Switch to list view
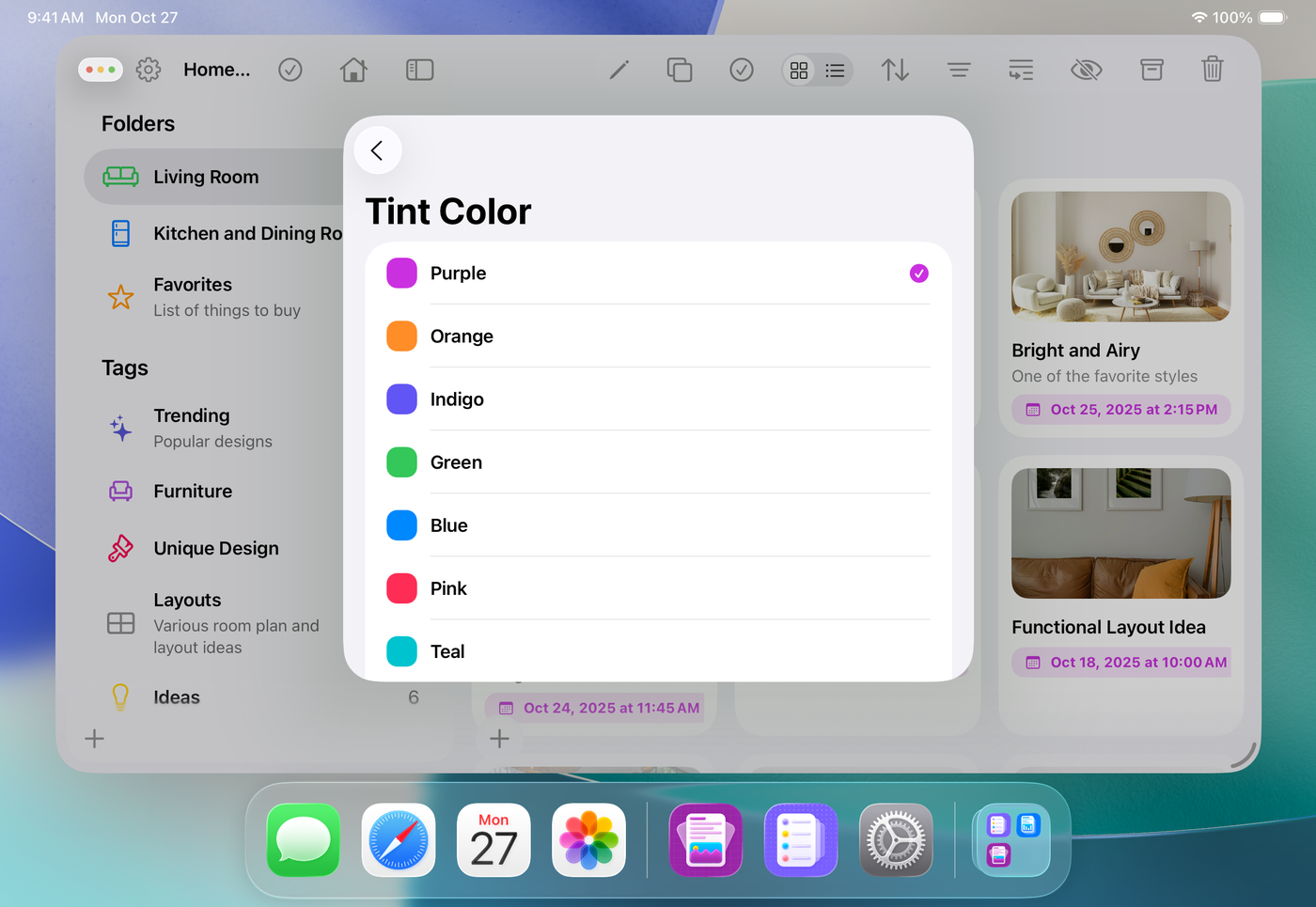Viewport: 1316px width, 907px height. tap(835, 70)
